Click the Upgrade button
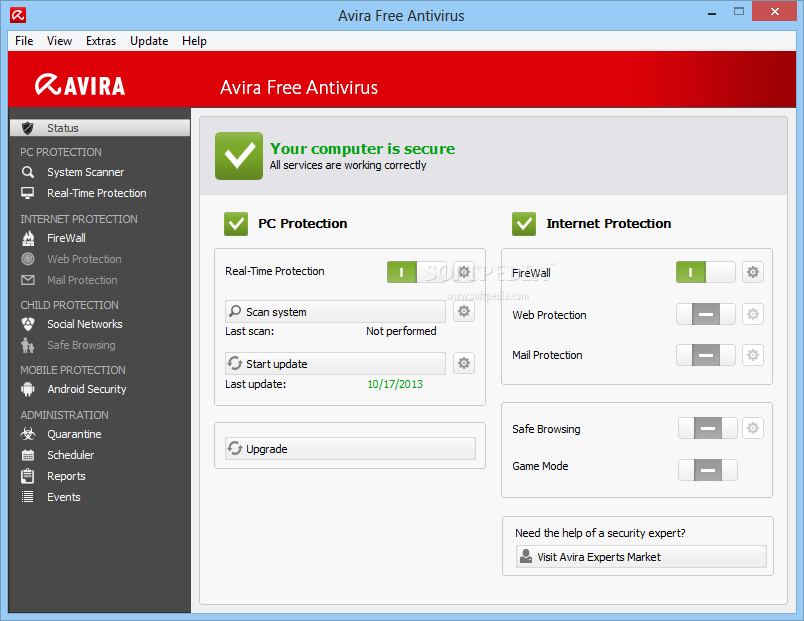The width and height of the screenshot is (804, 621). coord(350,449)
